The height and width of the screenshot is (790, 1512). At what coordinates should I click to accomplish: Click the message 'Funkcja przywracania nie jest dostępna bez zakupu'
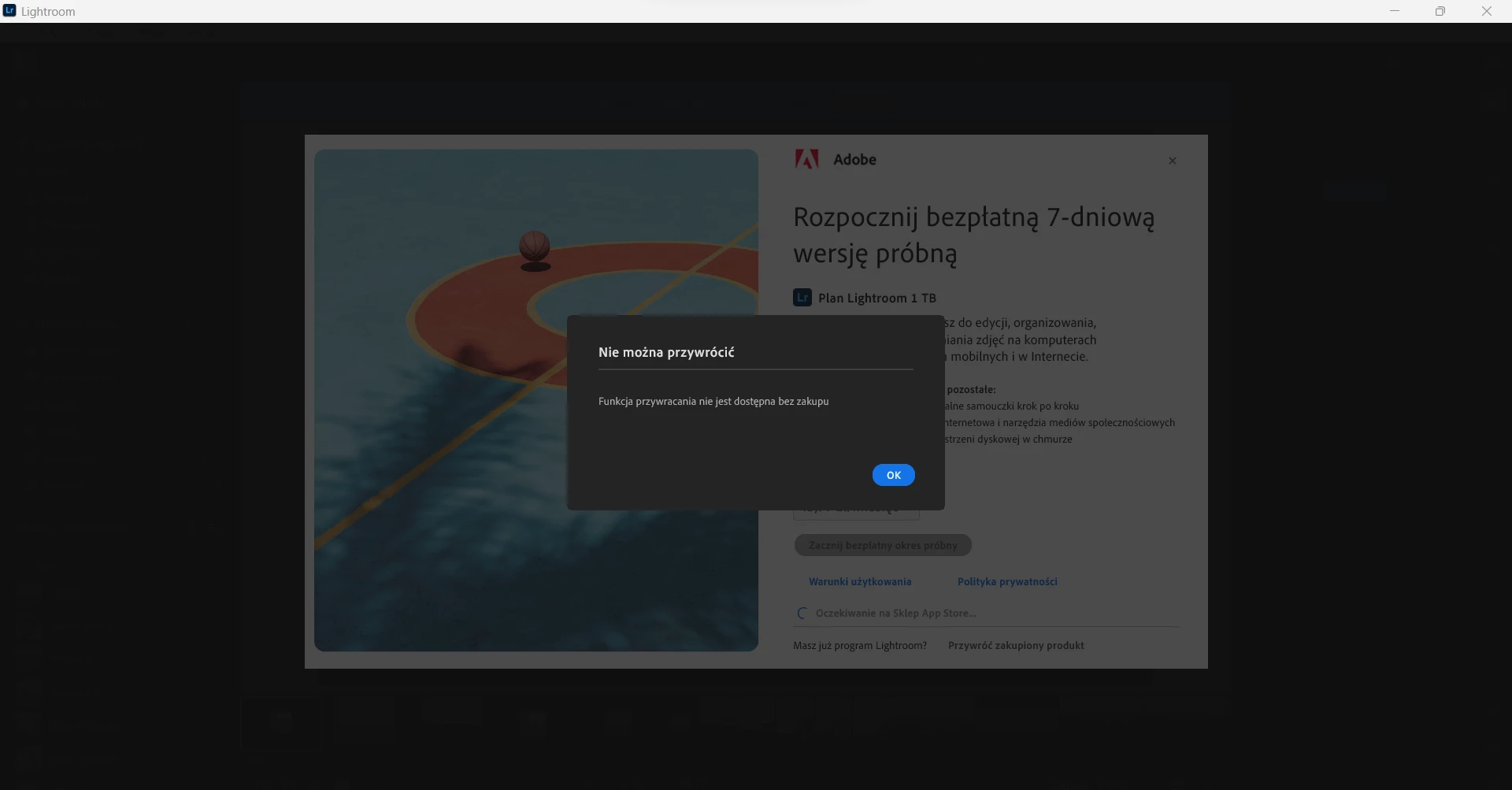pos(713,401)
